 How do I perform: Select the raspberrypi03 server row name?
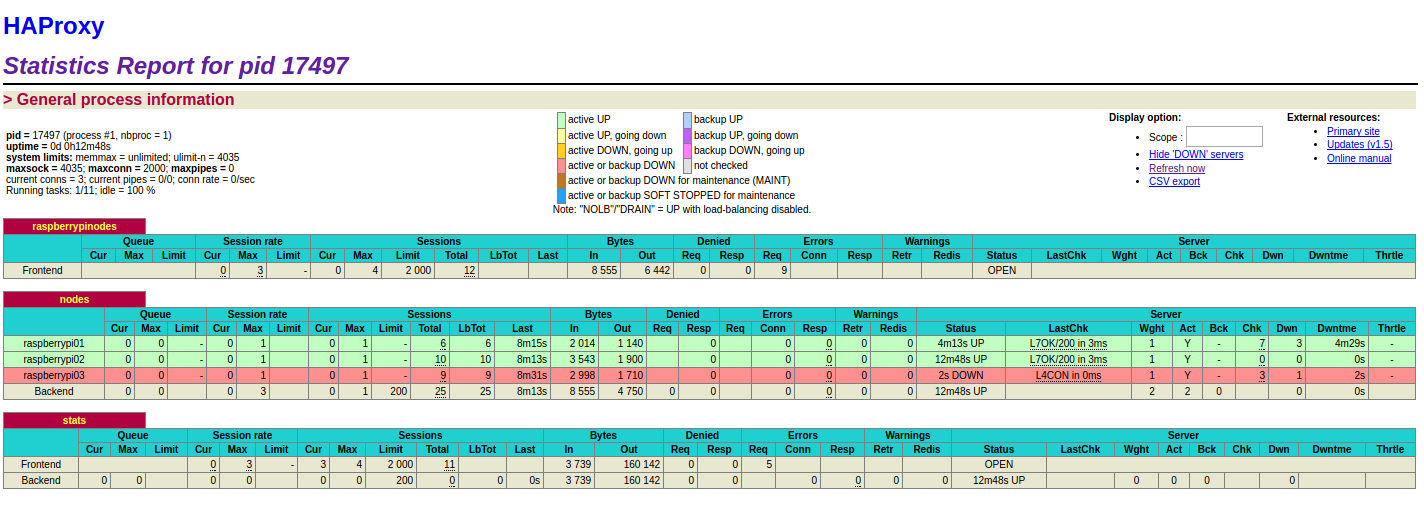(x=54, y=375)
